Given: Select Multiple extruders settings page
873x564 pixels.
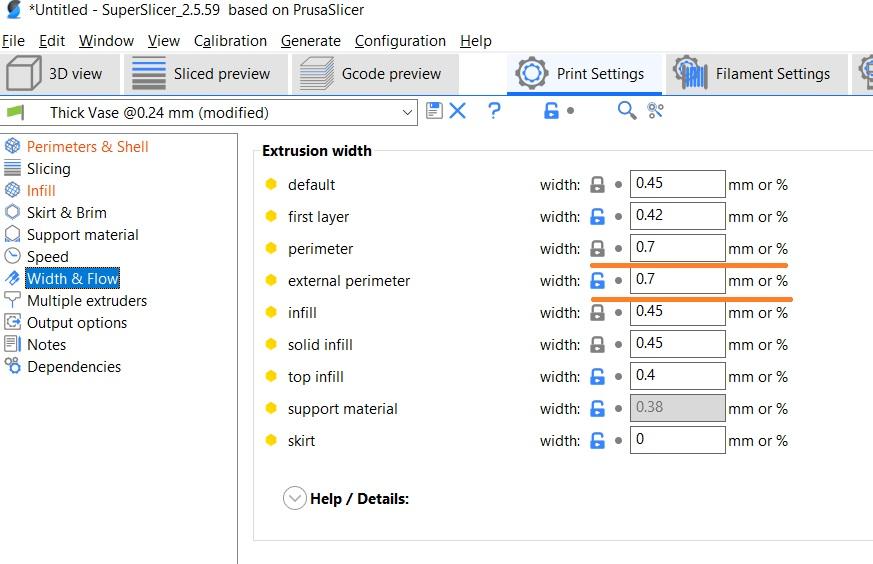Looking at the screenshot, I should pyautogui.click(x=86, y=301).
